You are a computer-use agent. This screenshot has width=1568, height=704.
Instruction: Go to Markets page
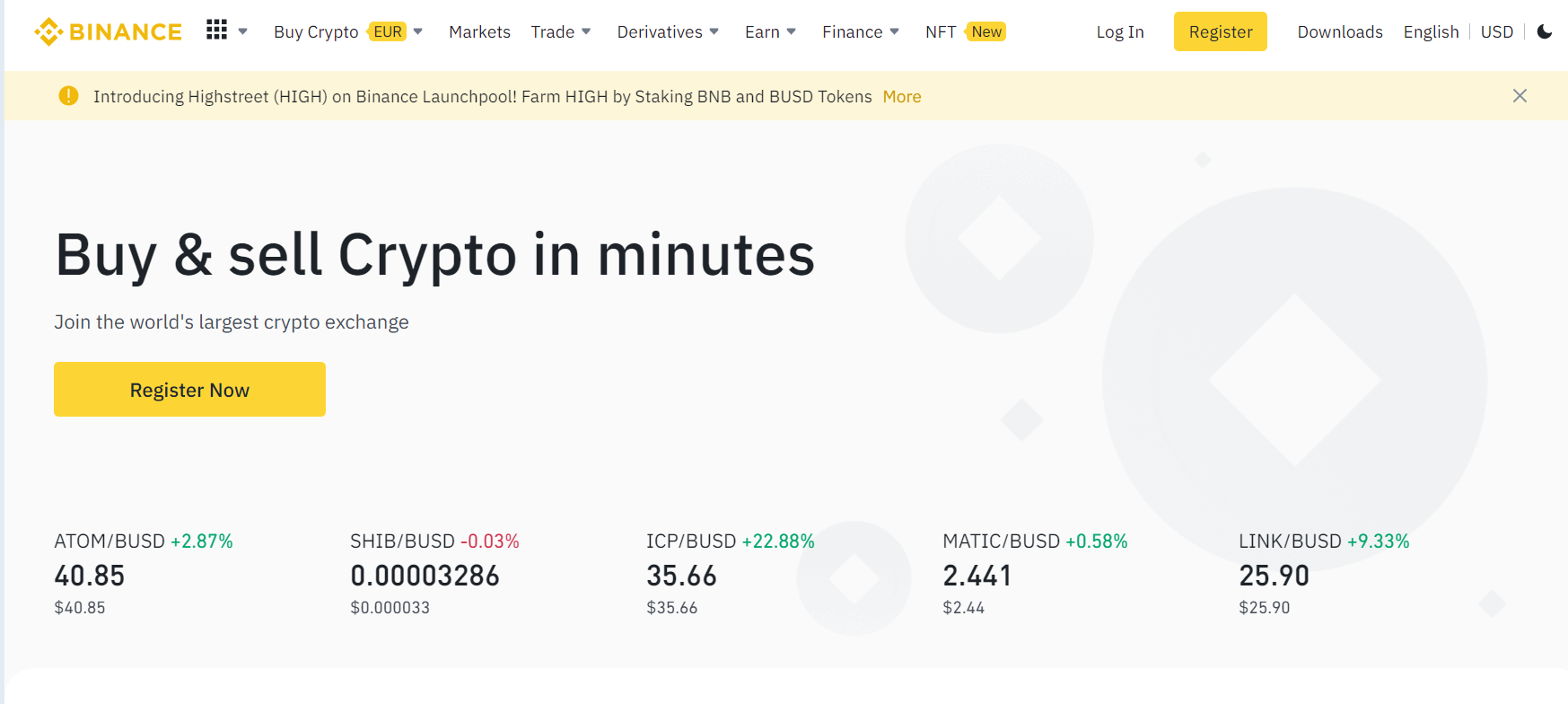479,32
